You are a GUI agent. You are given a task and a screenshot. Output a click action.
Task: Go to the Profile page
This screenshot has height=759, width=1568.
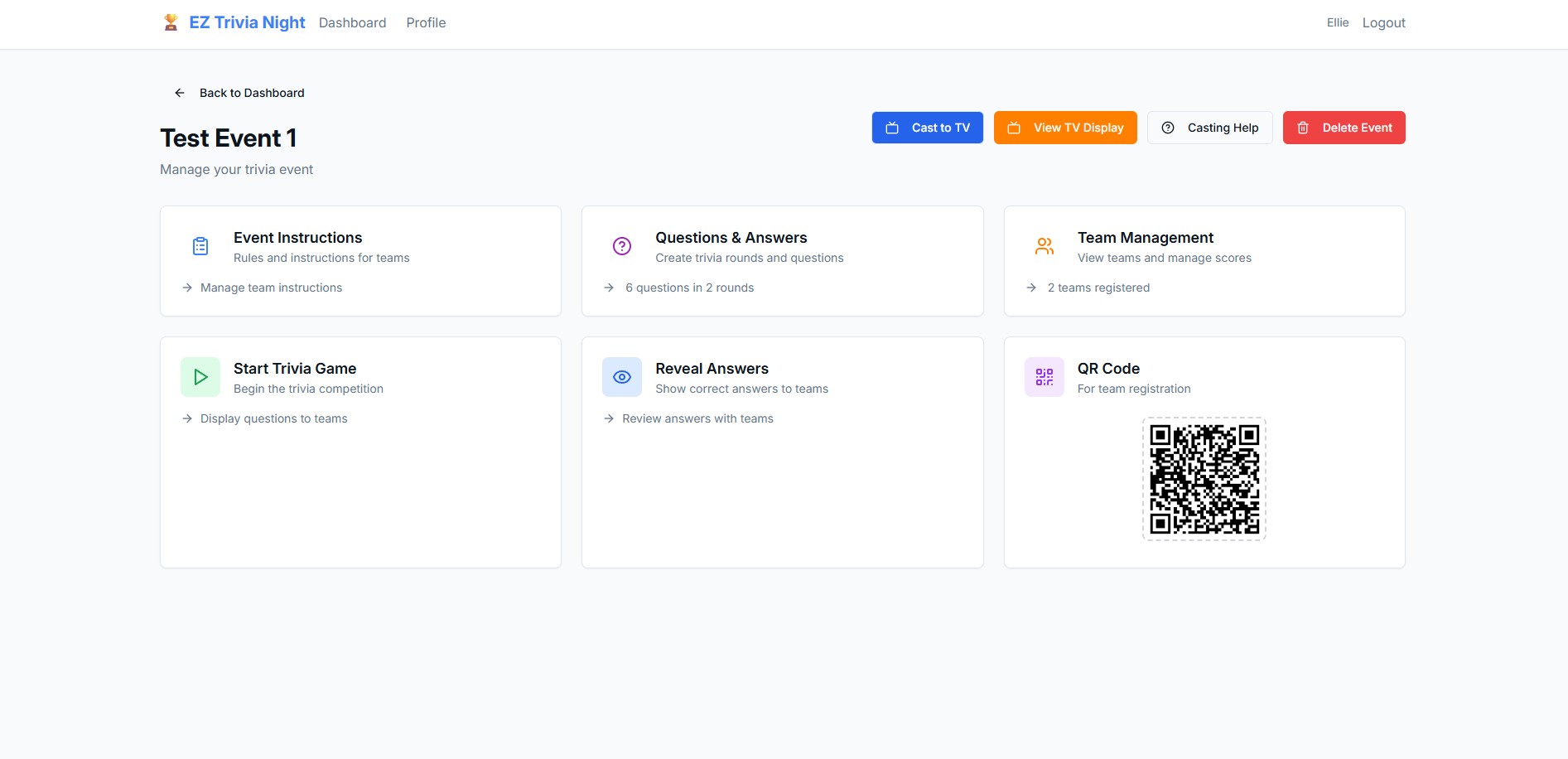click(x=426, y=22)
